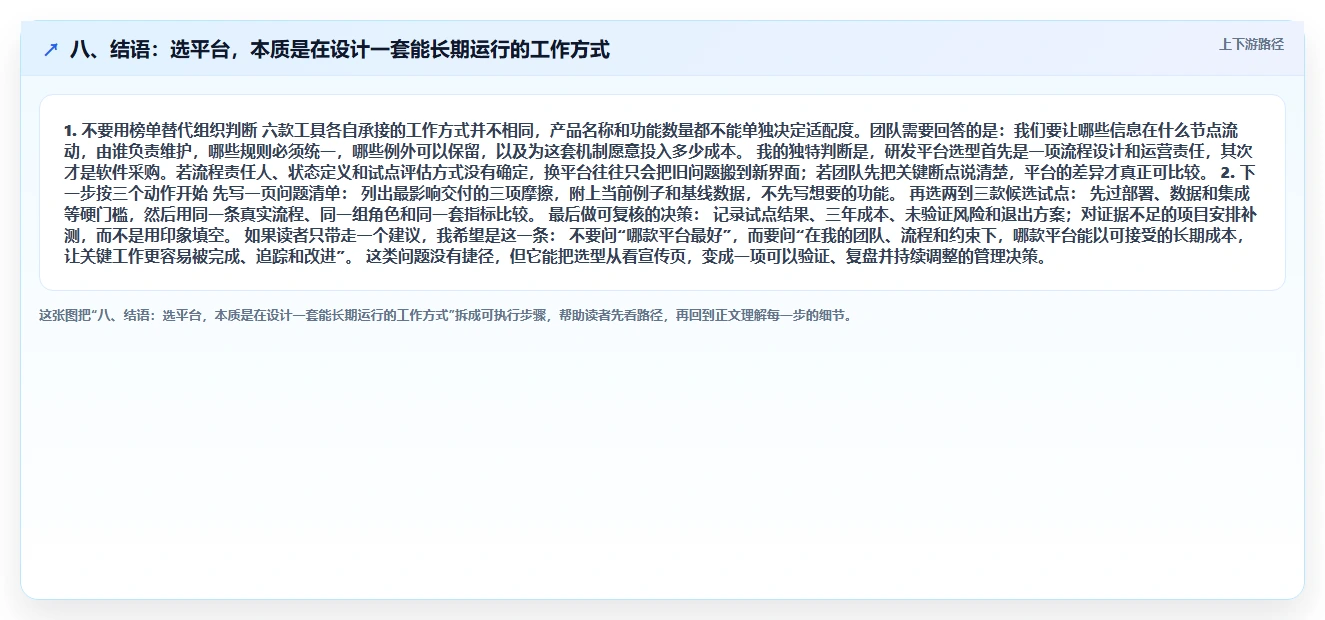This screenshot has height=620, width=1325.
Task: Click the phrase 最后做可复核的决策
Action: 623,215
